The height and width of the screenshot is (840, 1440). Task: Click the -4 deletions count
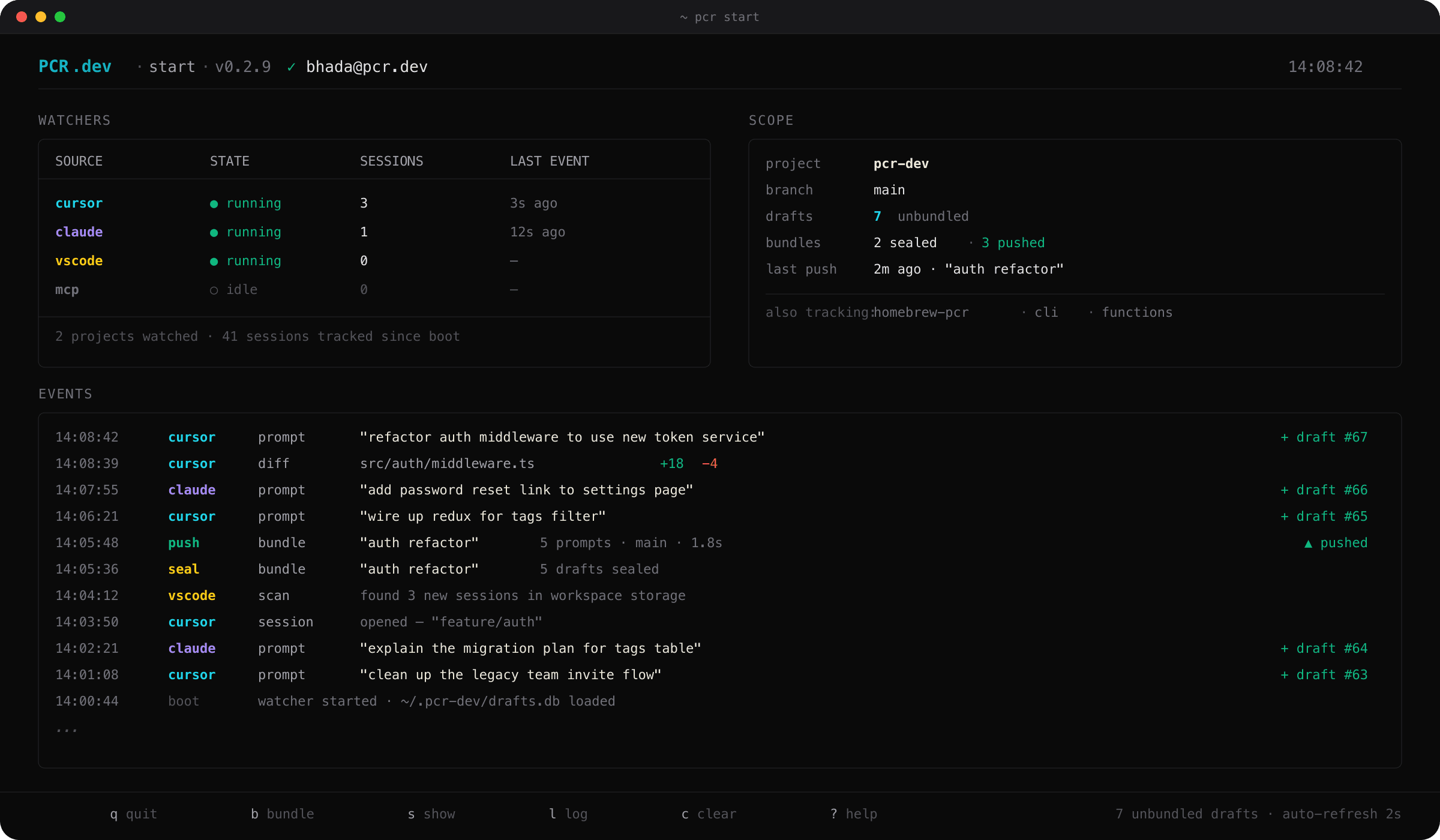point(710,464)
